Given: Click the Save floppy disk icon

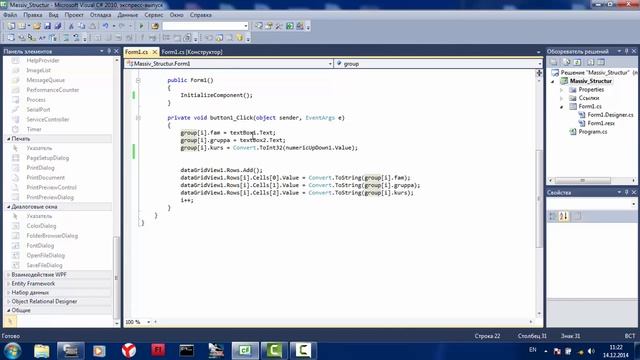Looking at the screenshot, I should coord(47,26).
